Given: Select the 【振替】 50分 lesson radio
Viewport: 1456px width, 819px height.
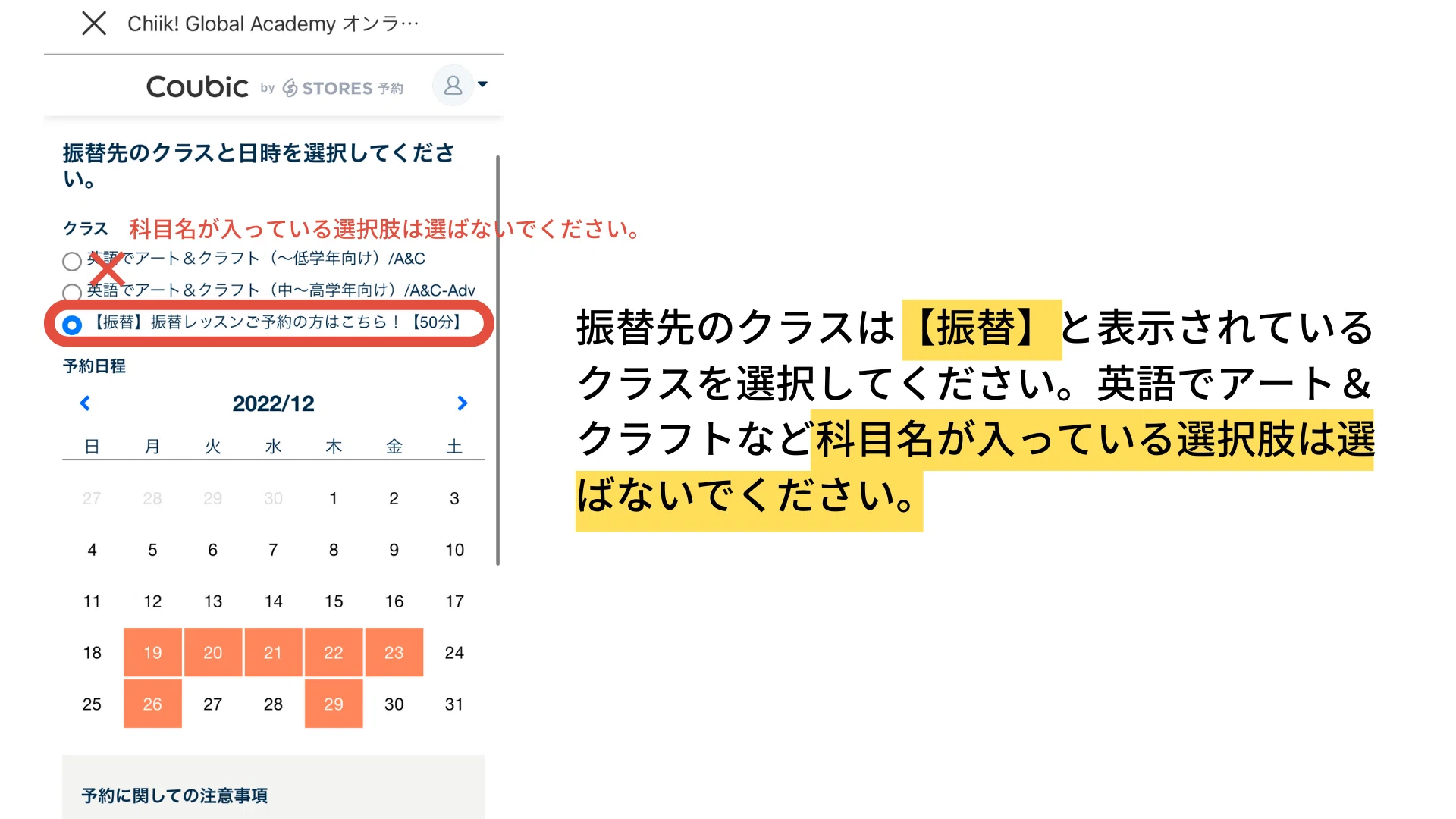Looking at the screenshot, I should tap(72, 325).
